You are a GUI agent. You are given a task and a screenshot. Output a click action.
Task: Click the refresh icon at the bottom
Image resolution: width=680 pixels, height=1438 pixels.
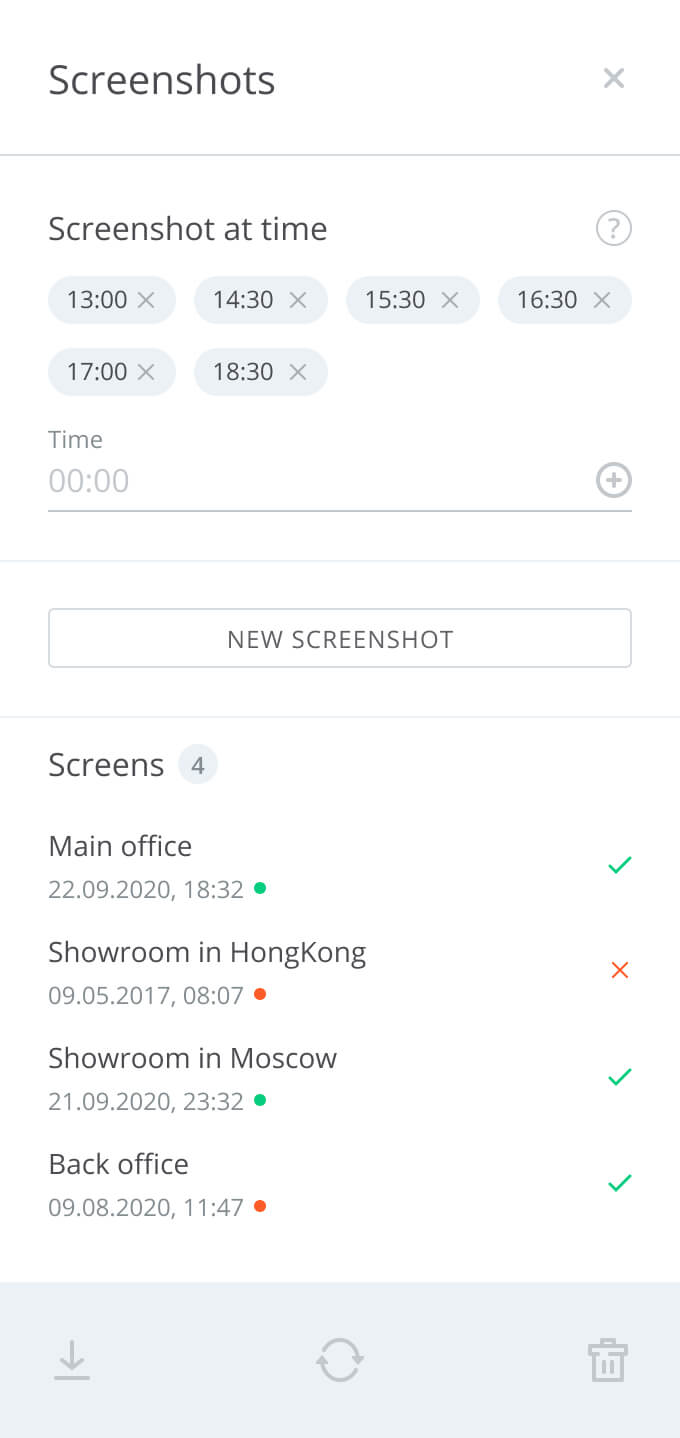coord(340,1360)
